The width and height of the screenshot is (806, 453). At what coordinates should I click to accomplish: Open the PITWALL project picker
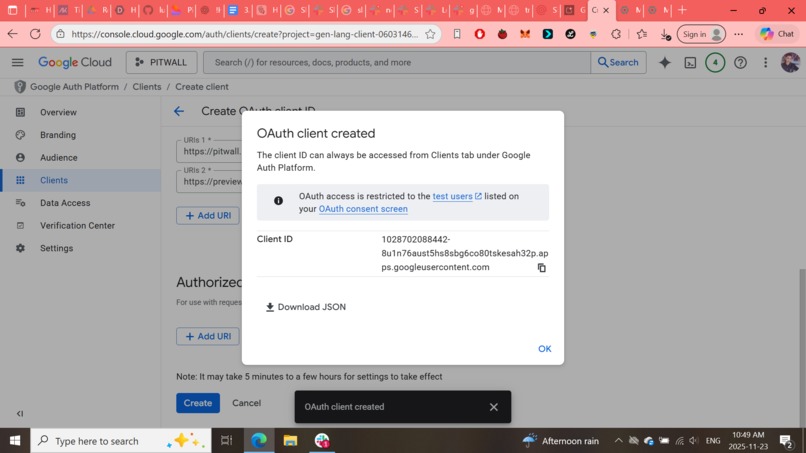[161, 62]
